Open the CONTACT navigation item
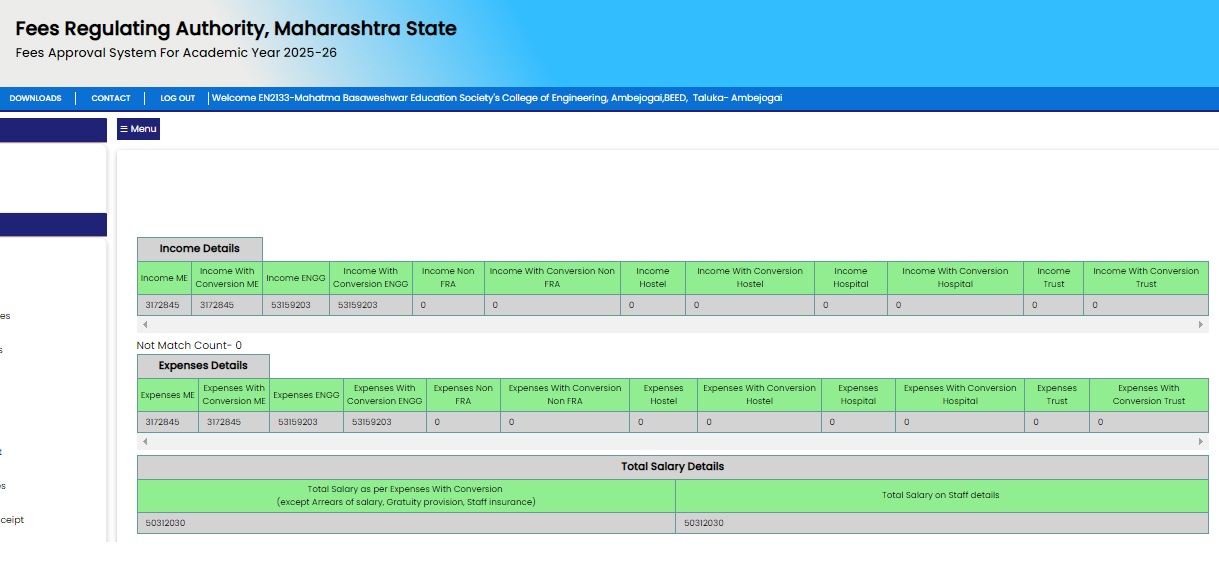This screenshot has width=1219, height=576. point(111,98)
